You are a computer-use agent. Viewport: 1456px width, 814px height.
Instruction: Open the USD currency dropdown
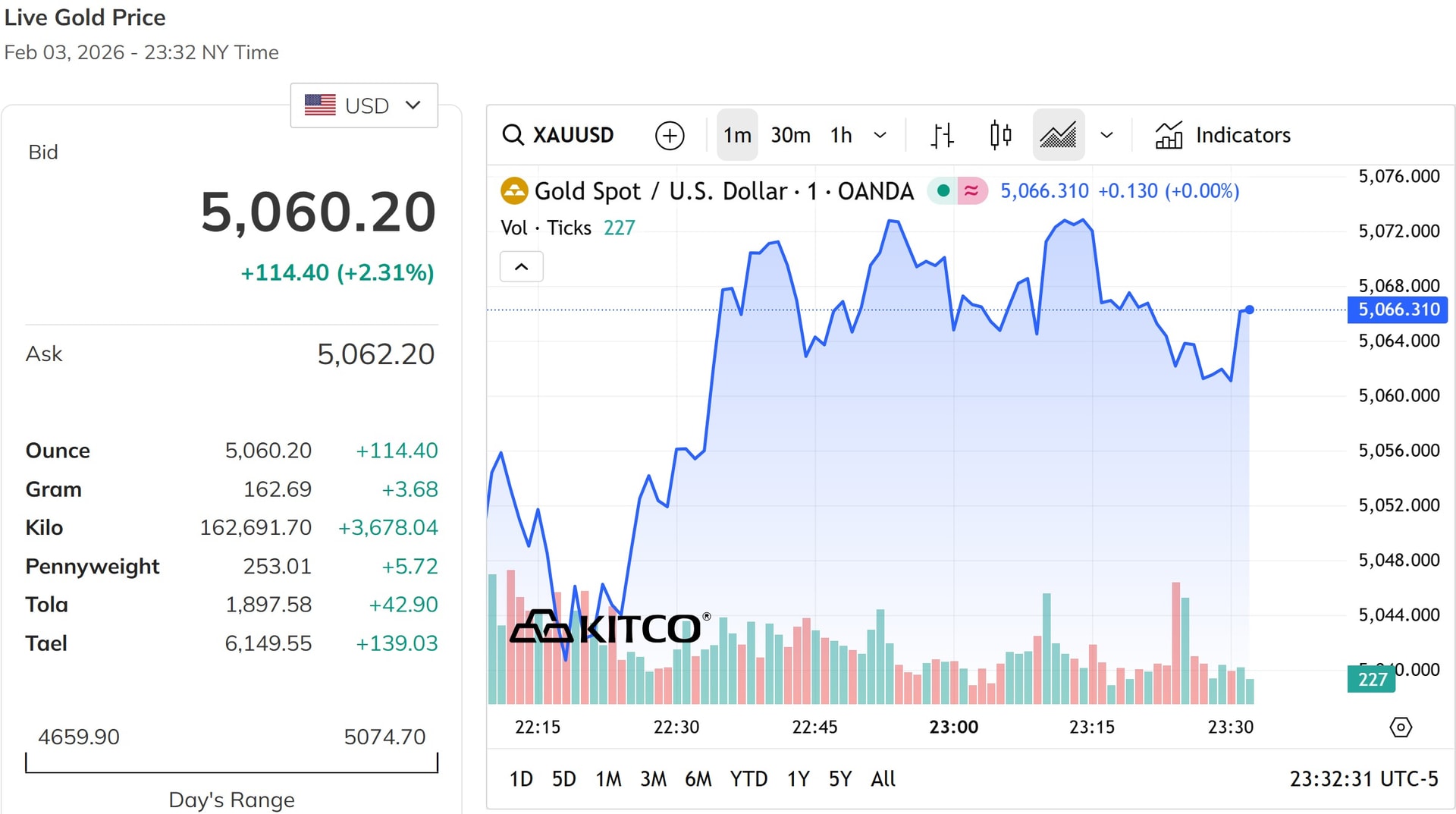click(x=364, y=105)
